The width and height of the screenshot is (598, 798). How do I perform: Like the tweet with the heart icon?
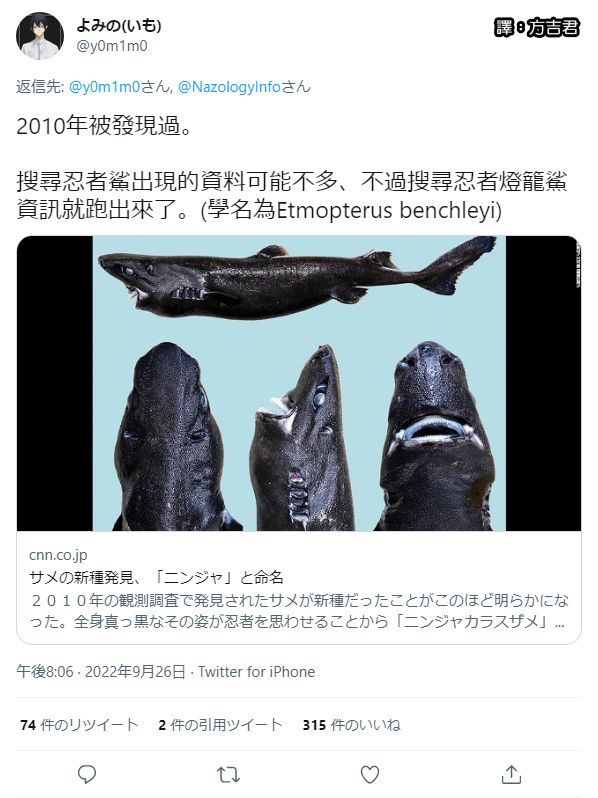[x=369, y=775]
